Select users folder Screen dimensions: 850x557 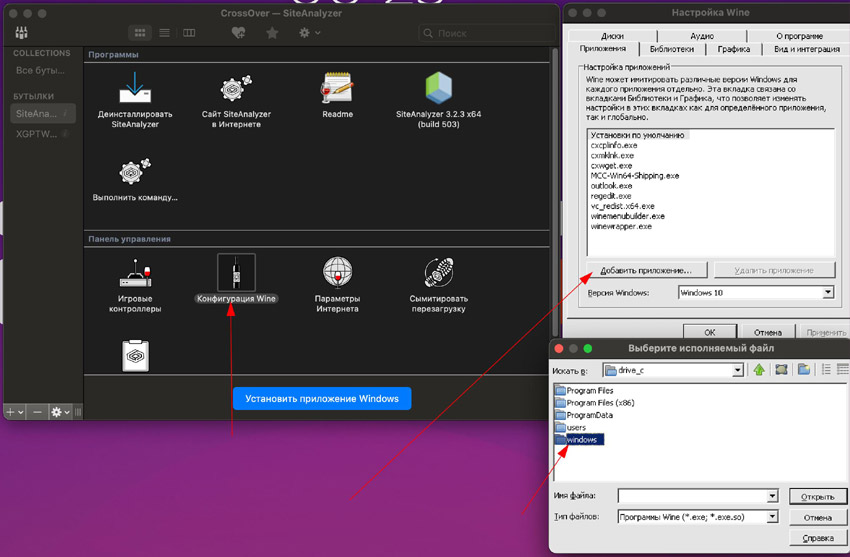point(570,428)
